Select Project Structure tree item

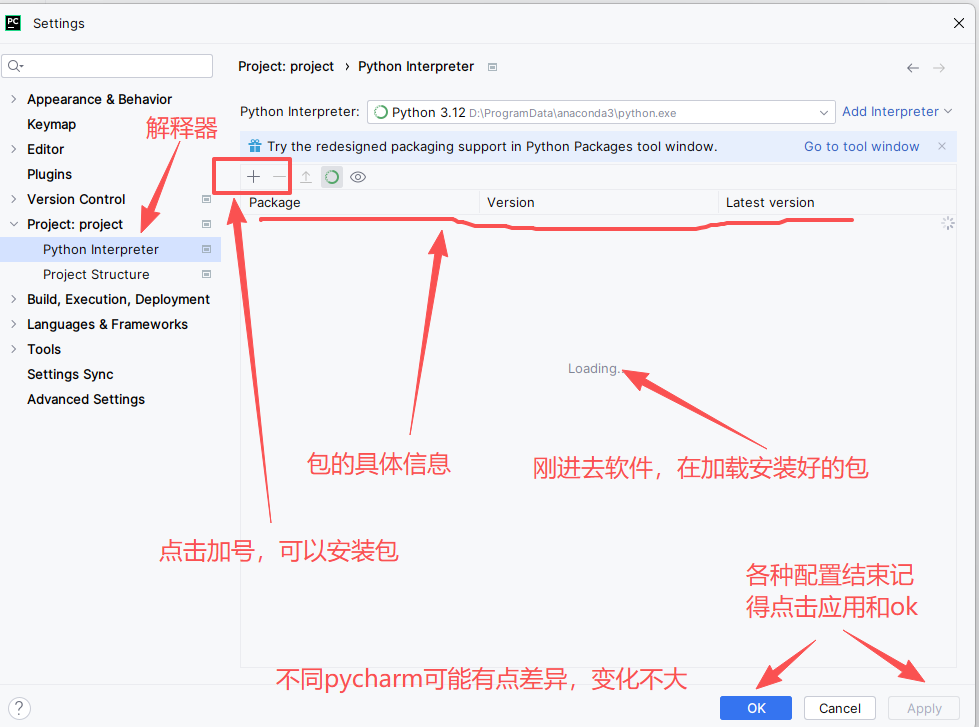[96, 274]
